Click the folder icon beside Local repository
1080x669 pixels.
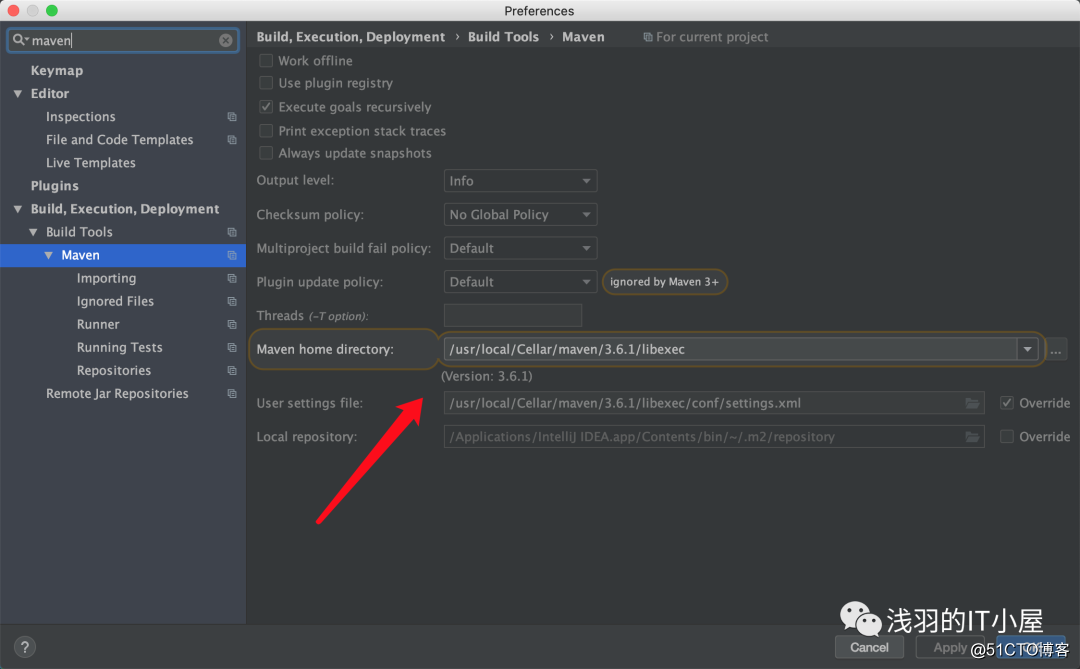click(973, 436)
